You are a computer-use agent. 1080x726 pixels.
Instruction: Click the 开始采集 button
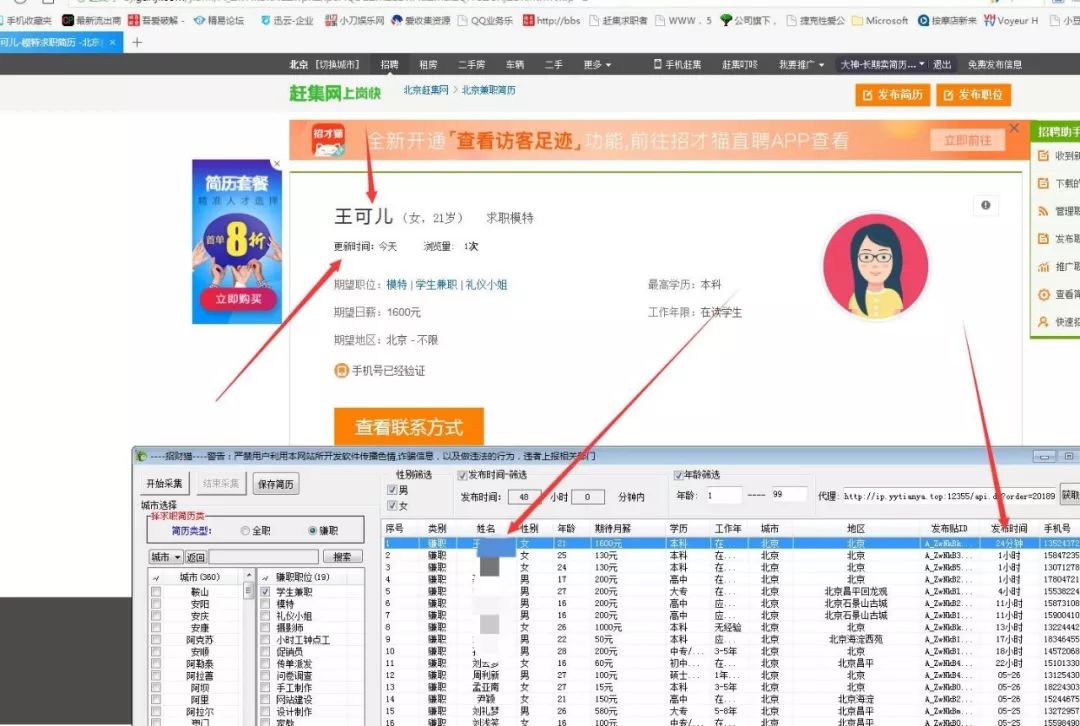pos(165,484)
